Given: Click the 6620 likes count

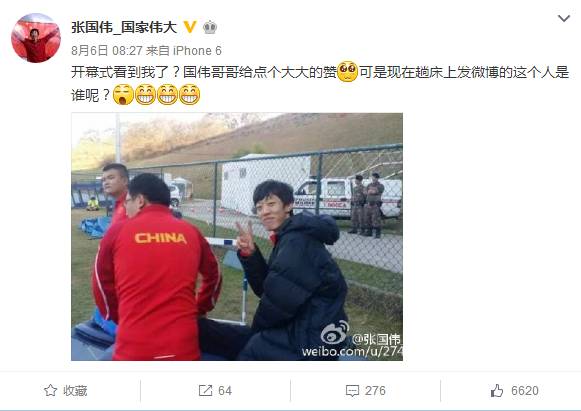Looking at the screenshot, I should [x=525, y=391].
